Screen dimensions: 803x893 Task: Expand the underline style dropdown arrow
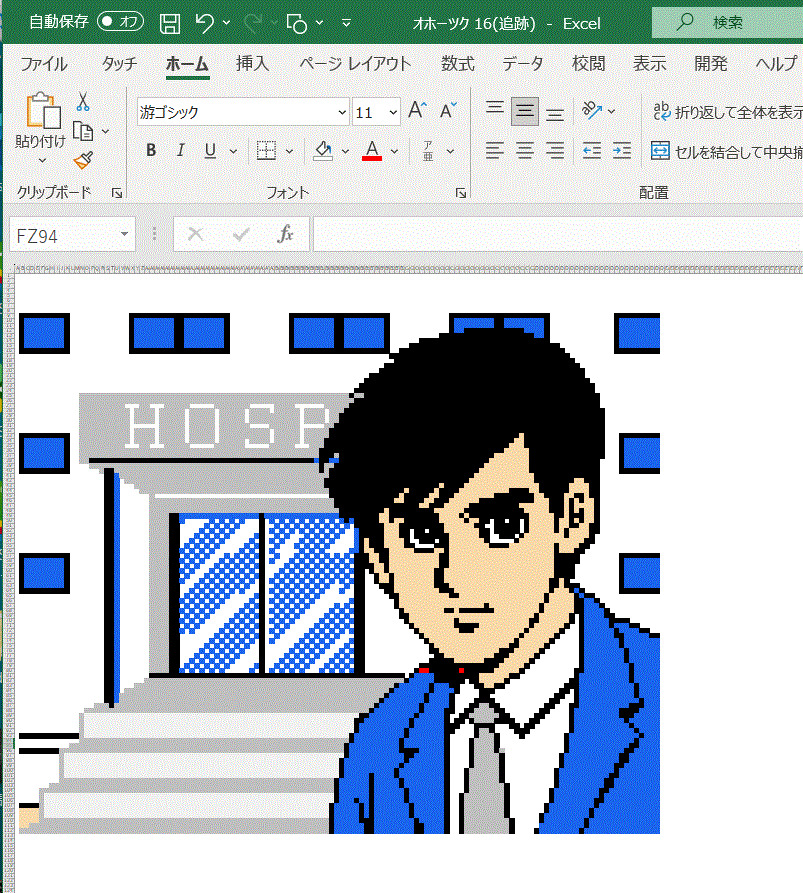233,151
